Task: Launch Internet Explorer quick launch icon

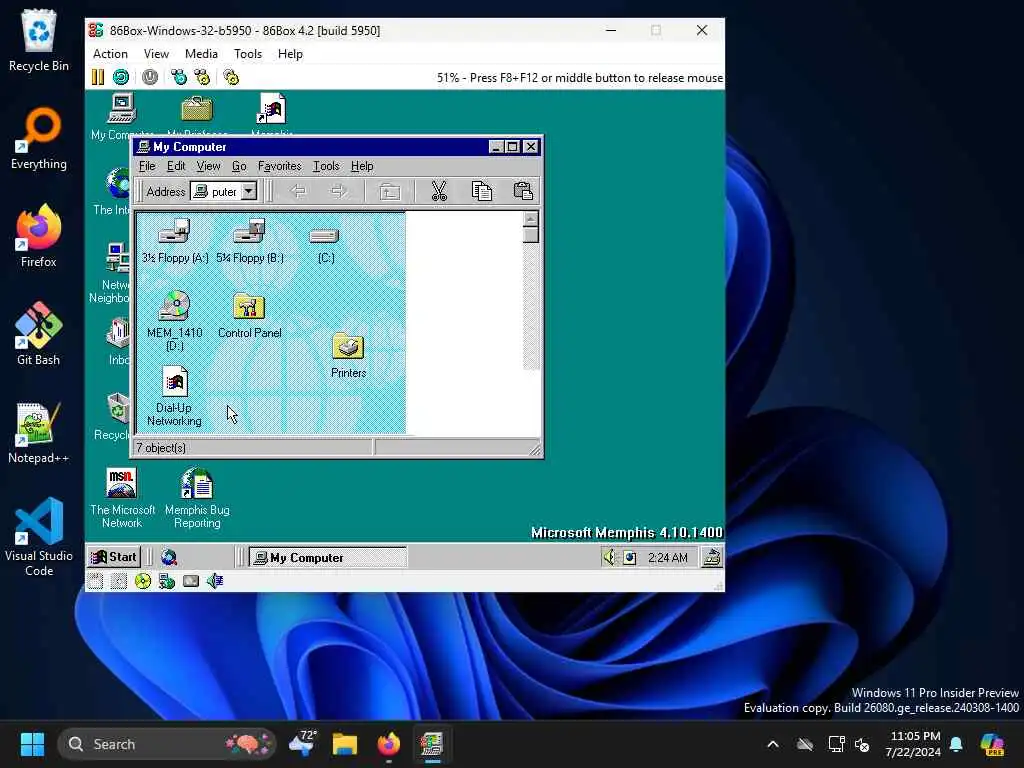Action: tap(168, 557)
